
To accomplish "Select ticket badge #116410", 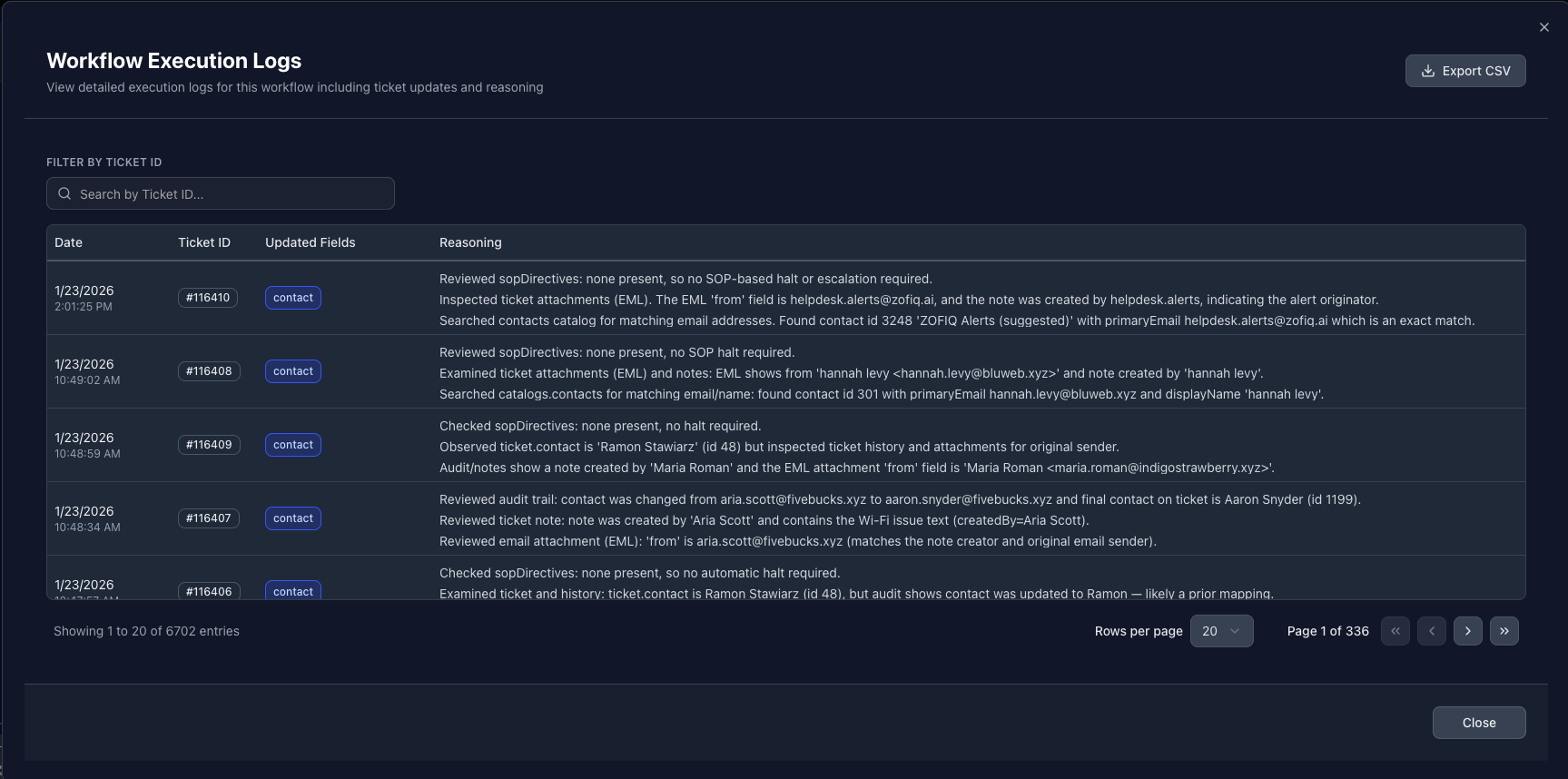I will [x=208, y=298].
